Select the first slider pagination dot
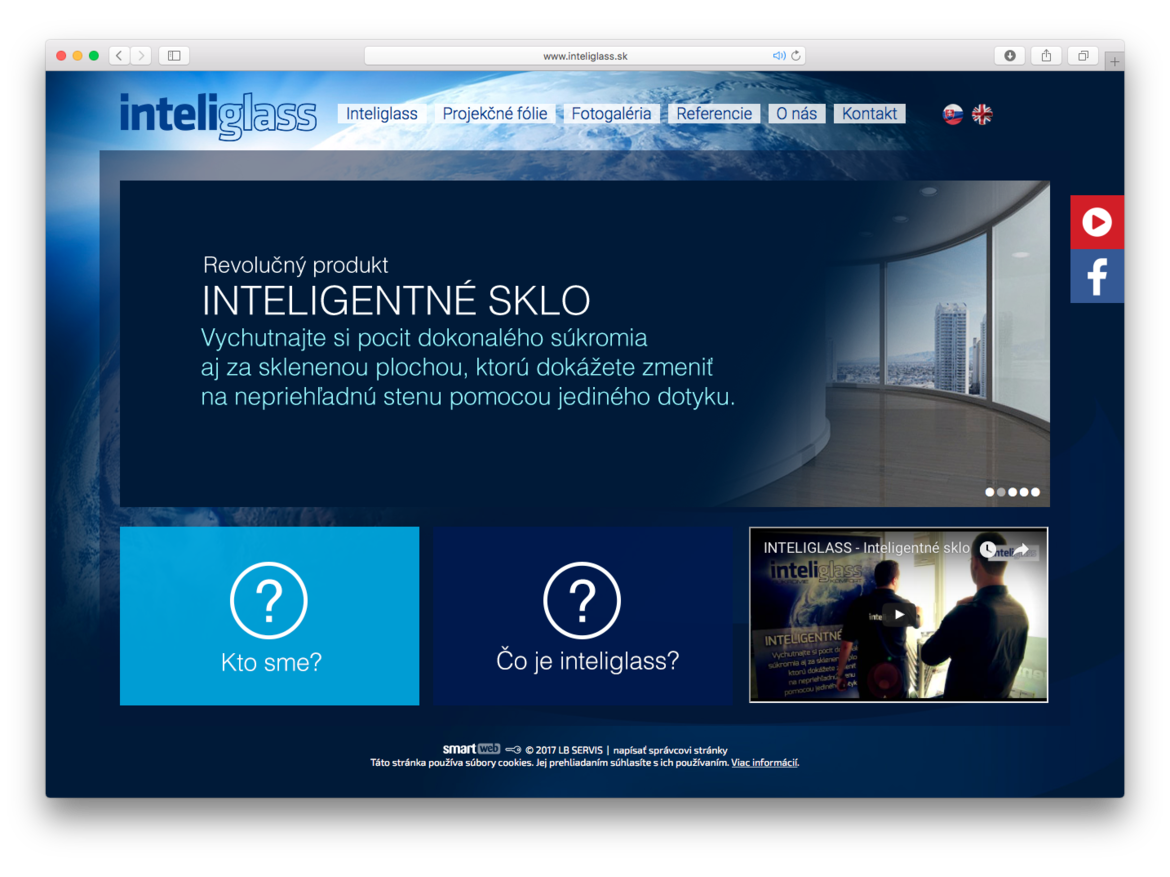1170x877 pixels. [989, 492]
